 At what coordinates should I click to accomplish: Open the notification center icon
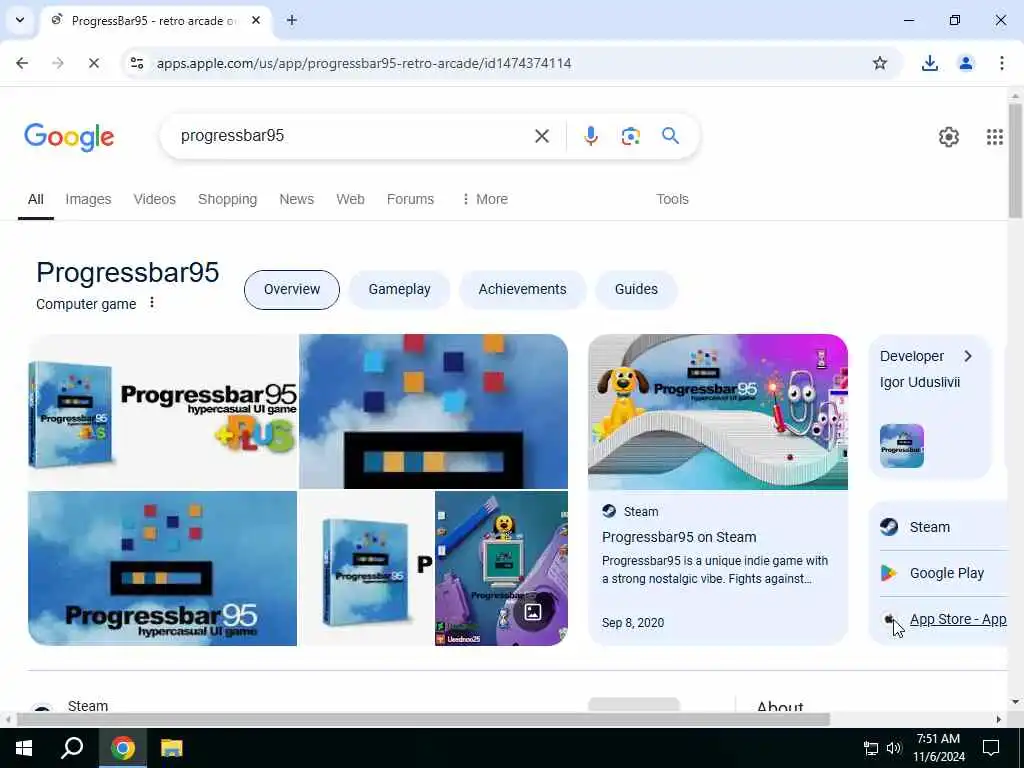(x=991, y=748)
